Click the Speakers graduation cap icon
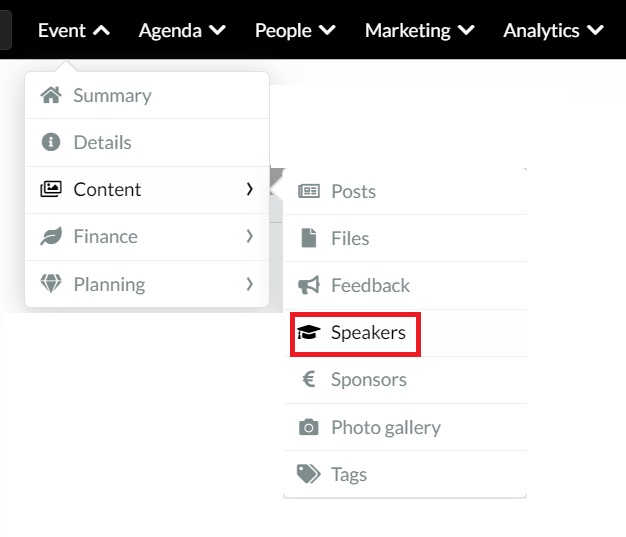626x537 pixels. tap(309, 332)
